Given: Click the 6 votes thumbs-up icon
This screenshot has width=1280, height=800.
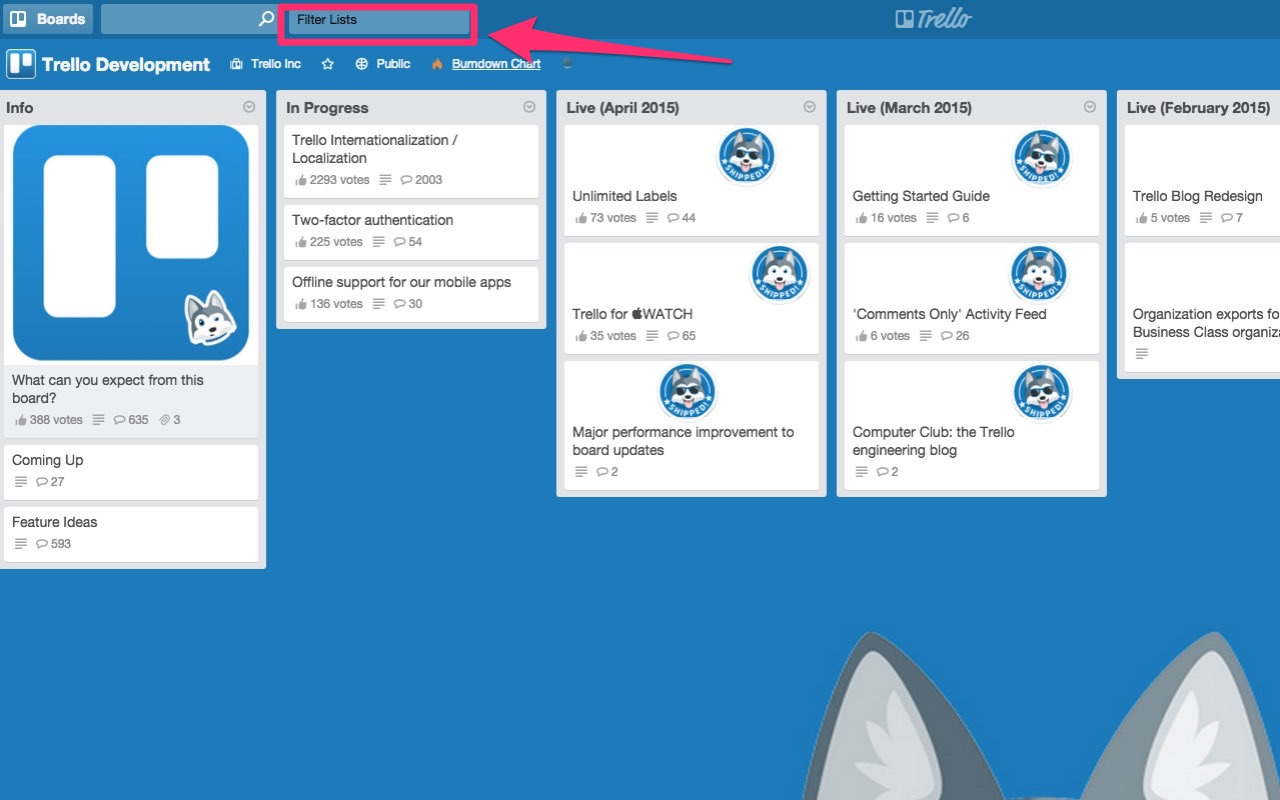Looking at the screenshot, I should [x=860, y=336].
